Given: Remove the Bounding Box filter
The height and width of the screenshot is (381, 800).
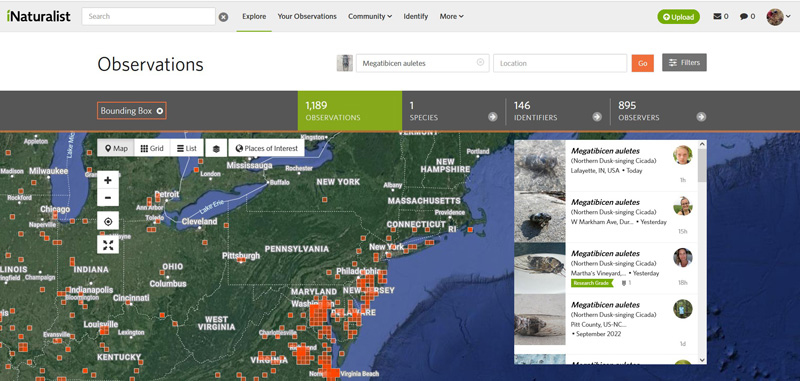Looking at the screenshot, I should [x=160, y=111].
